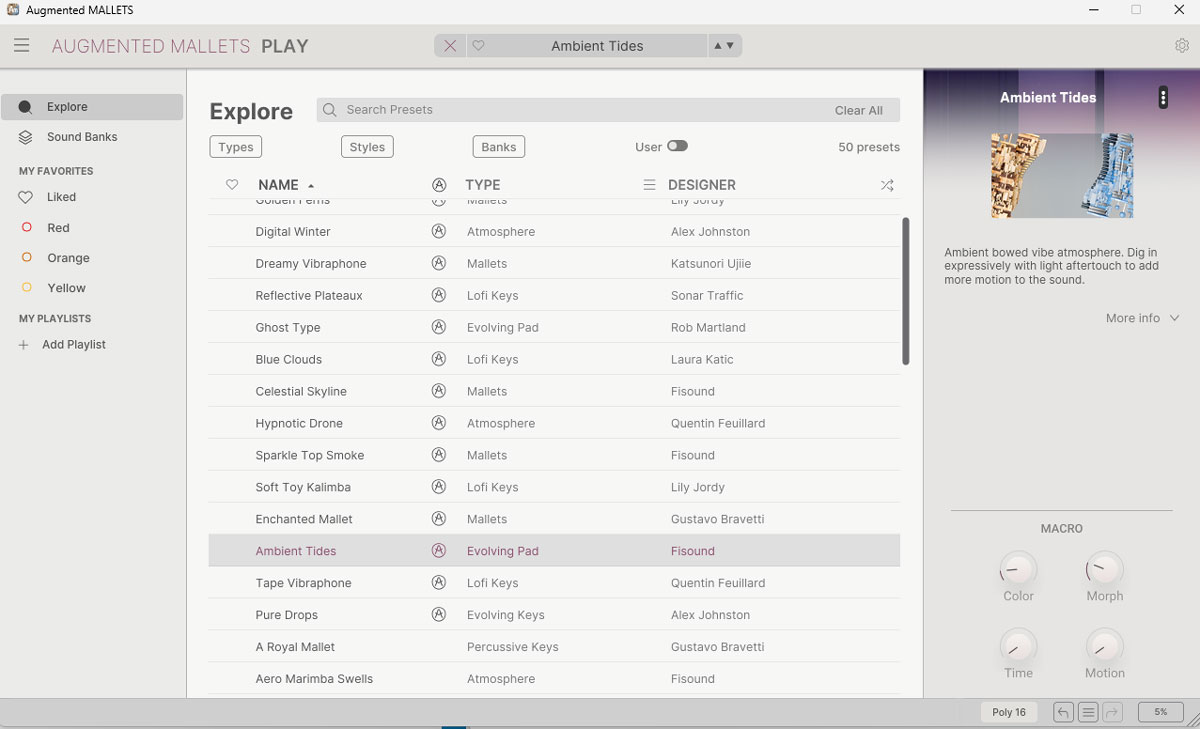Open the hamburger main menu

21,46
